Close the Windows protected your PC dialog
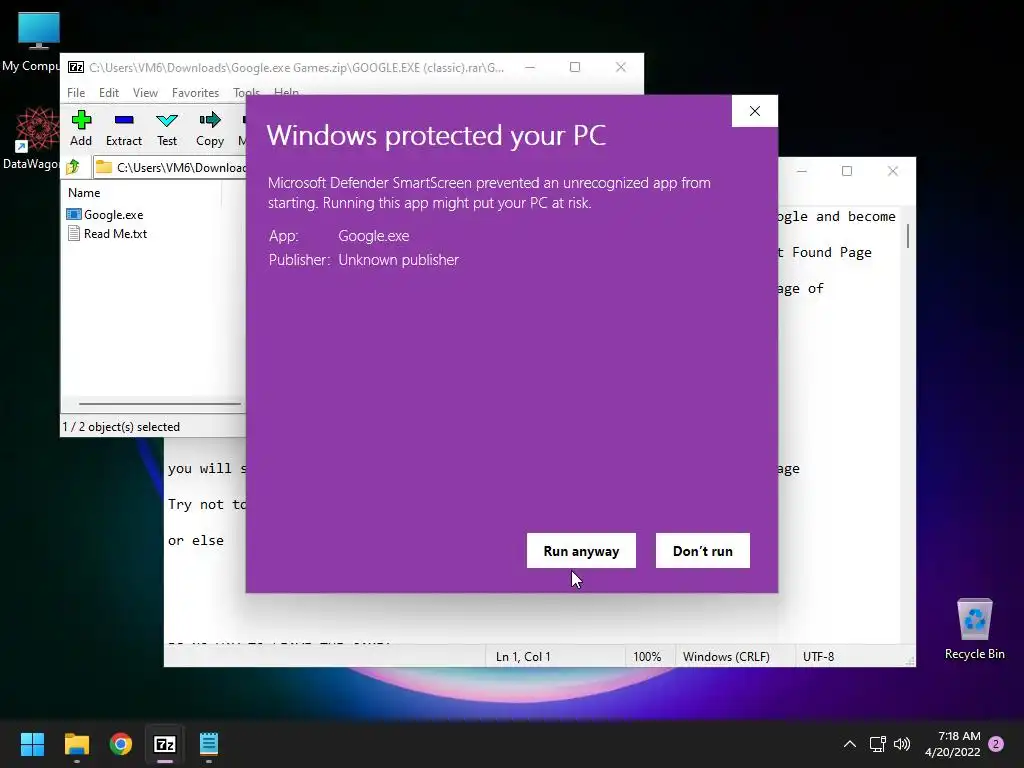 click(754, 111)
